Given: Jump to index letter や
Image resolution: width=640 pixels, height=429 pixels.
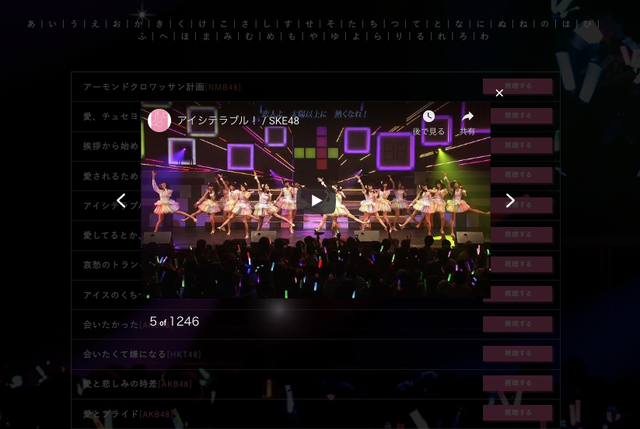Looking at the screenshot, I should click(313, 36).
